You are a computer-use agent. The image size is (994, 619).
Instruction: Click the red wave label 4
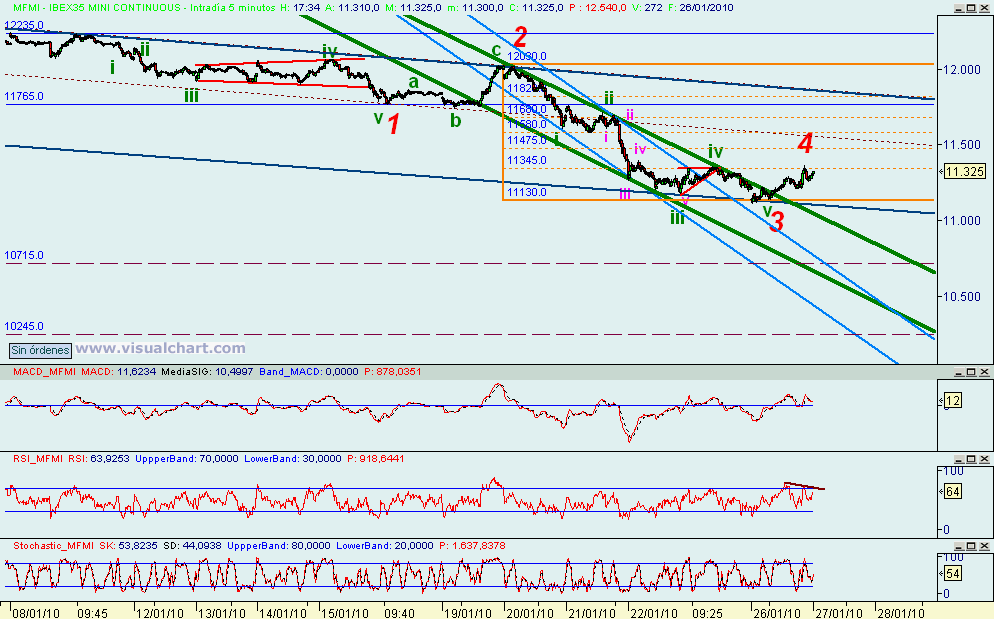tap(805, 143)
